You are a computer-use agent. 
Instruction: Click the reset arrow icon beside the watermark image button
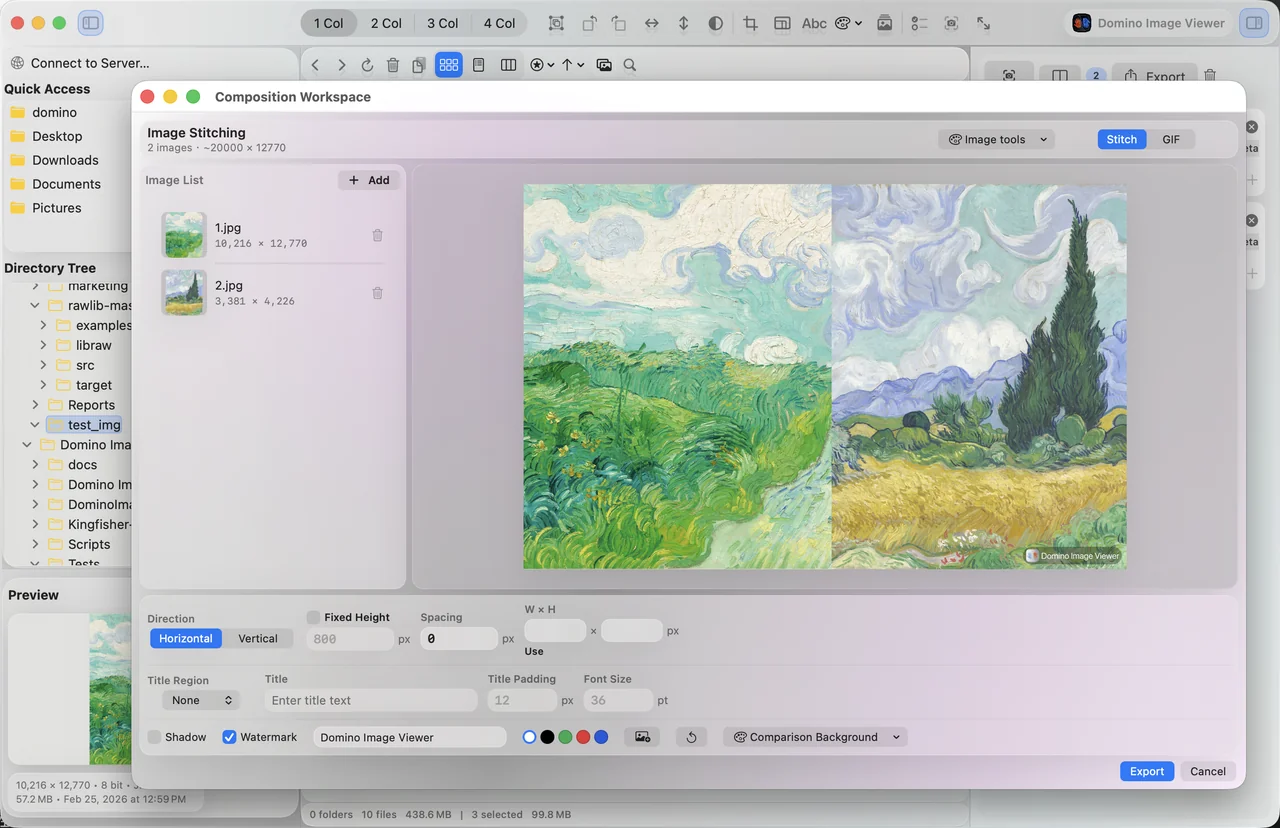tap(691, 737)
